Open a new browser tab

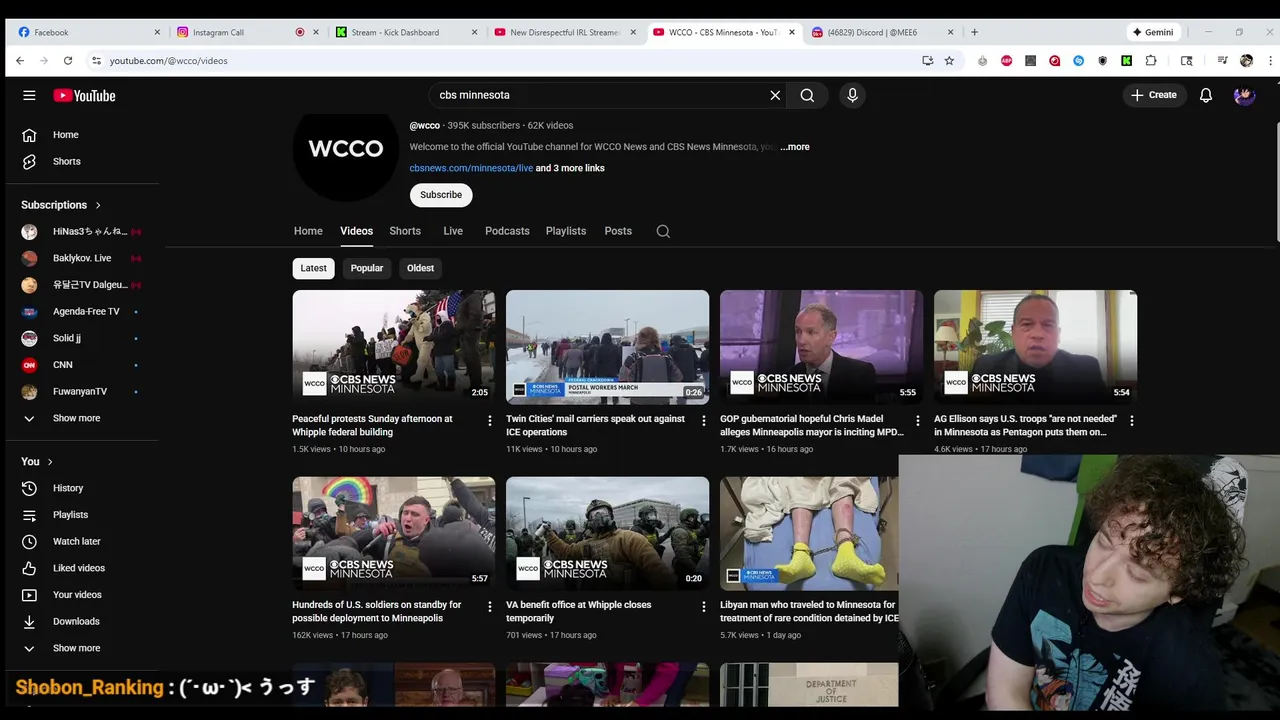(x=974, y=32)
